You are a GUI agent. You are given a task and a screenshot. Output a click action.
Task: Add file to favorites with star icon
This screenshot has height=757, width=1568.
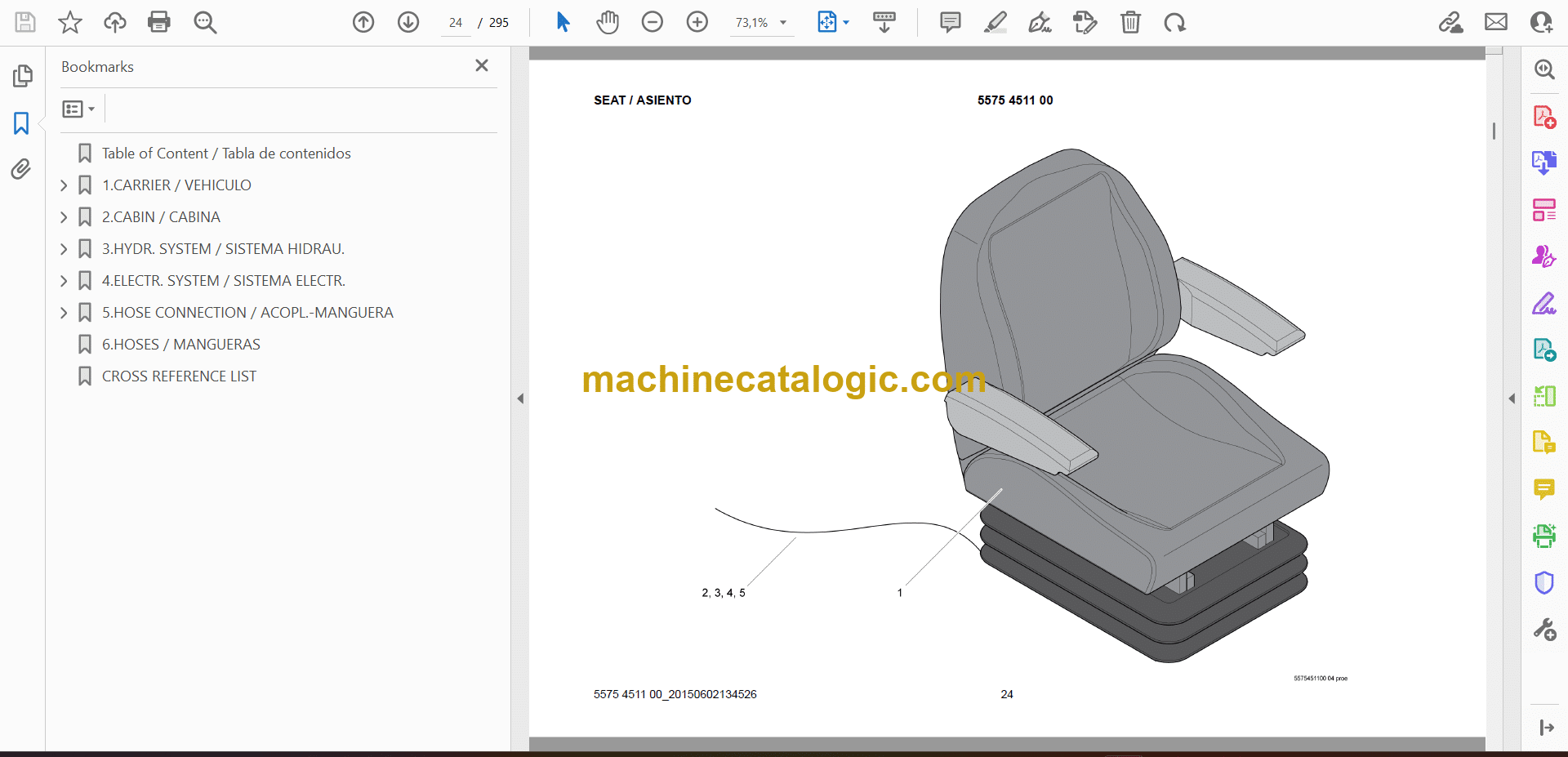tap(70, 22)
